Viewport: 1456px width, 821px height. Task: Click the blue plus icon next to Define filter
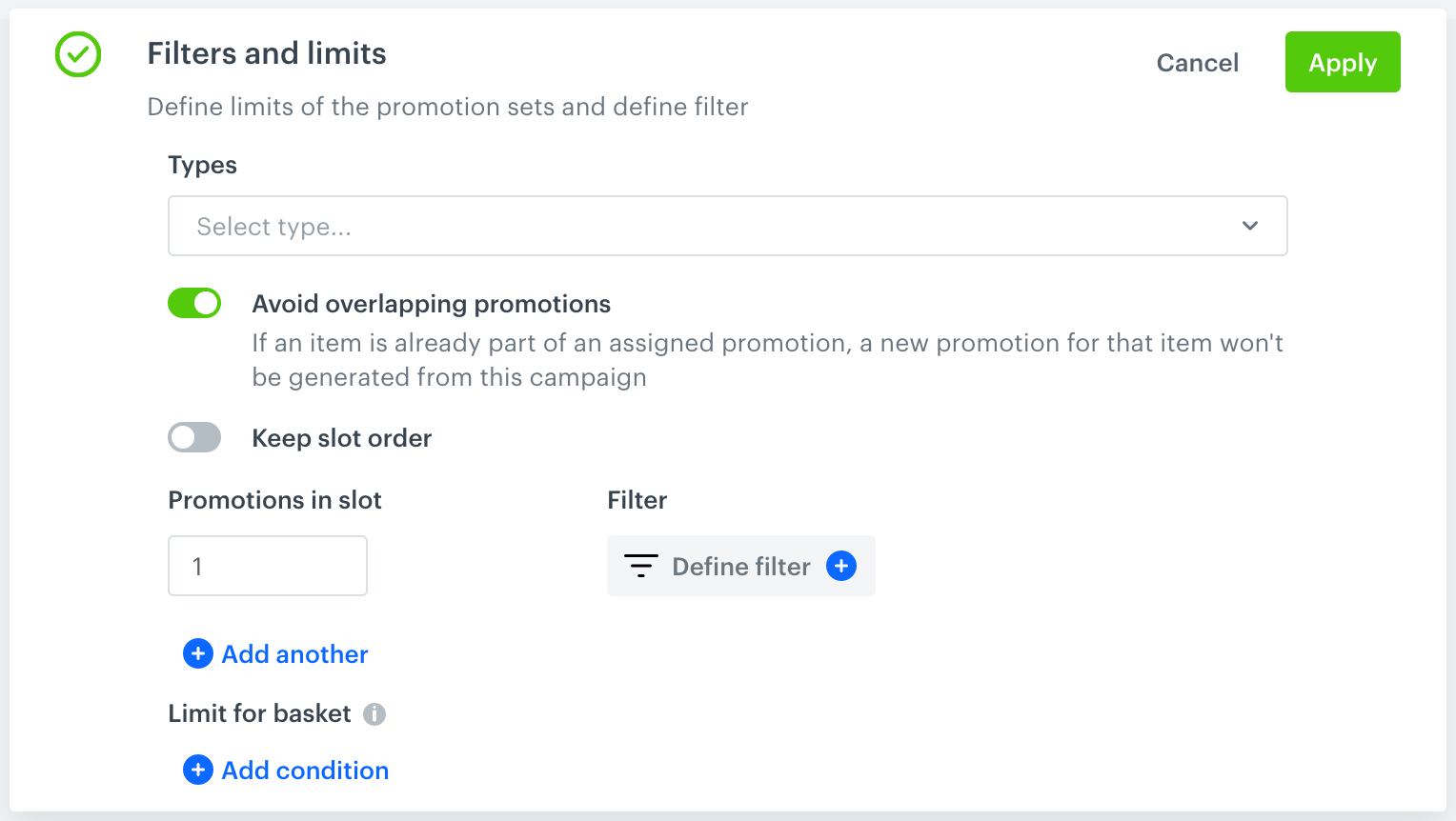840,566
